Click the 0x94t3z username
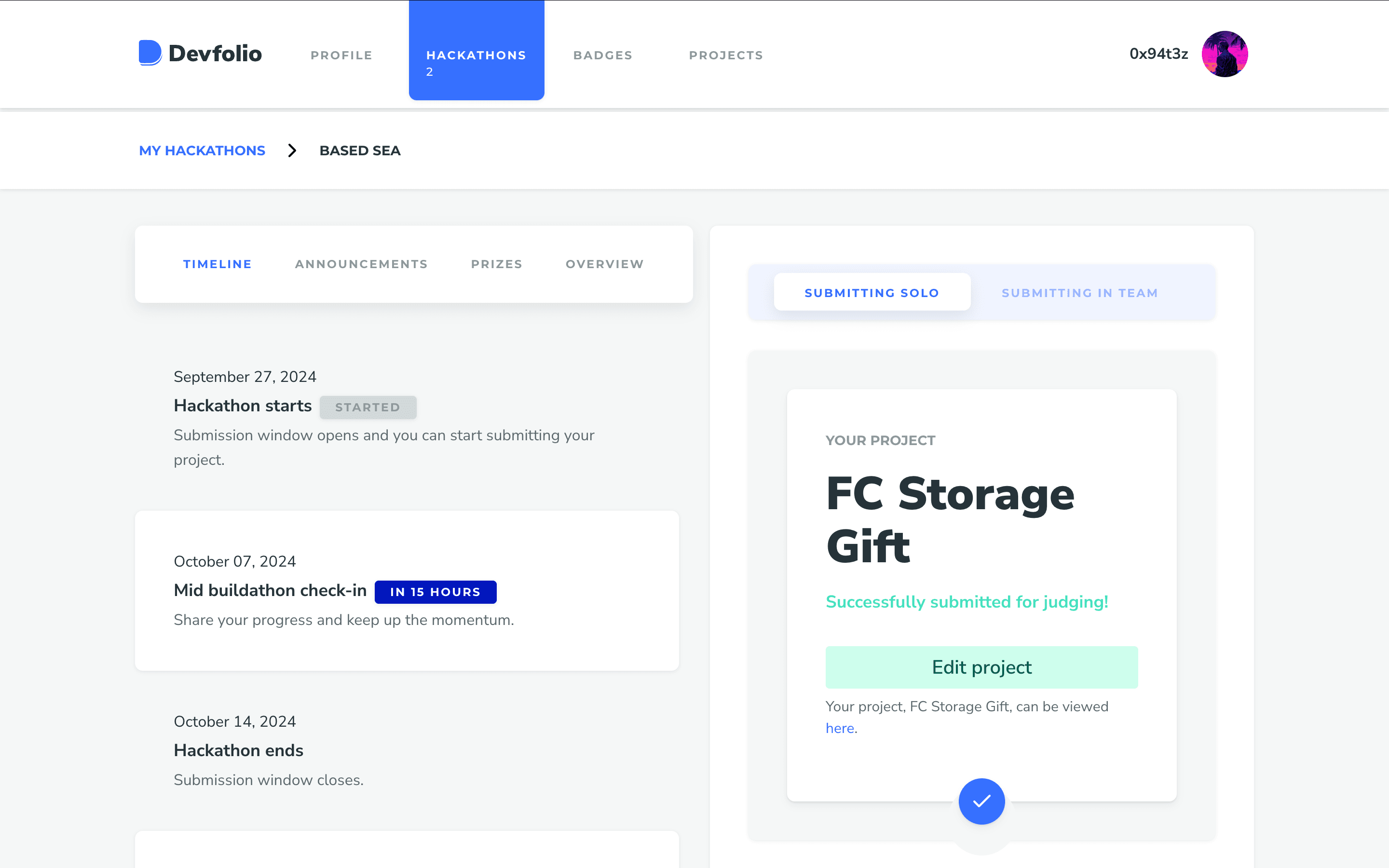The image size is (1389, 868). tap(1158, 54)
